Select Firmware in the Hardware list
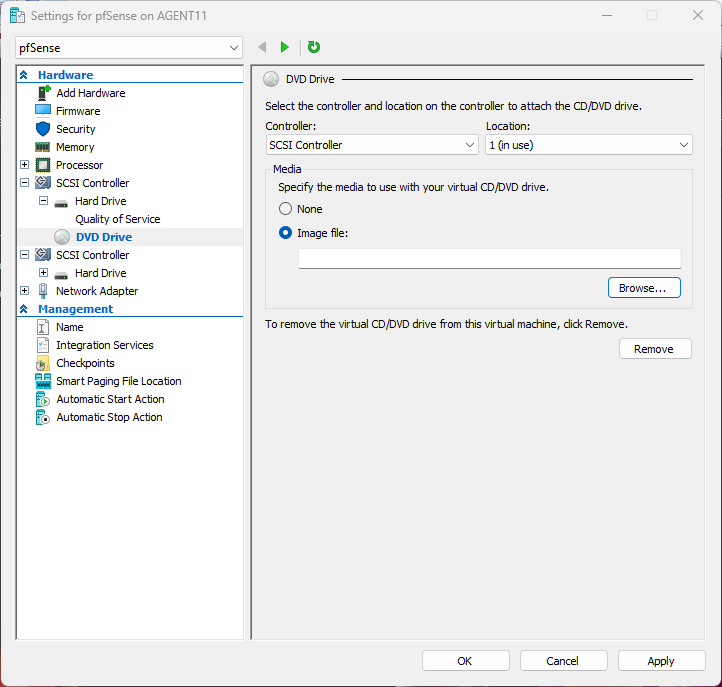 (x=78, y=111)
